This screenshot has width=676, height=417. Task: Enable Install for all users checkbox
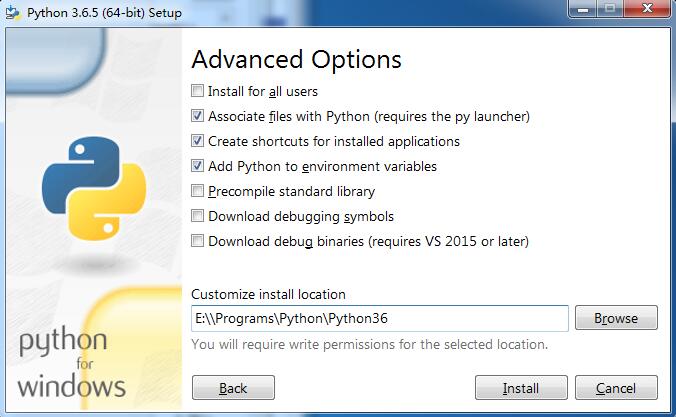(x=197, y=91)
